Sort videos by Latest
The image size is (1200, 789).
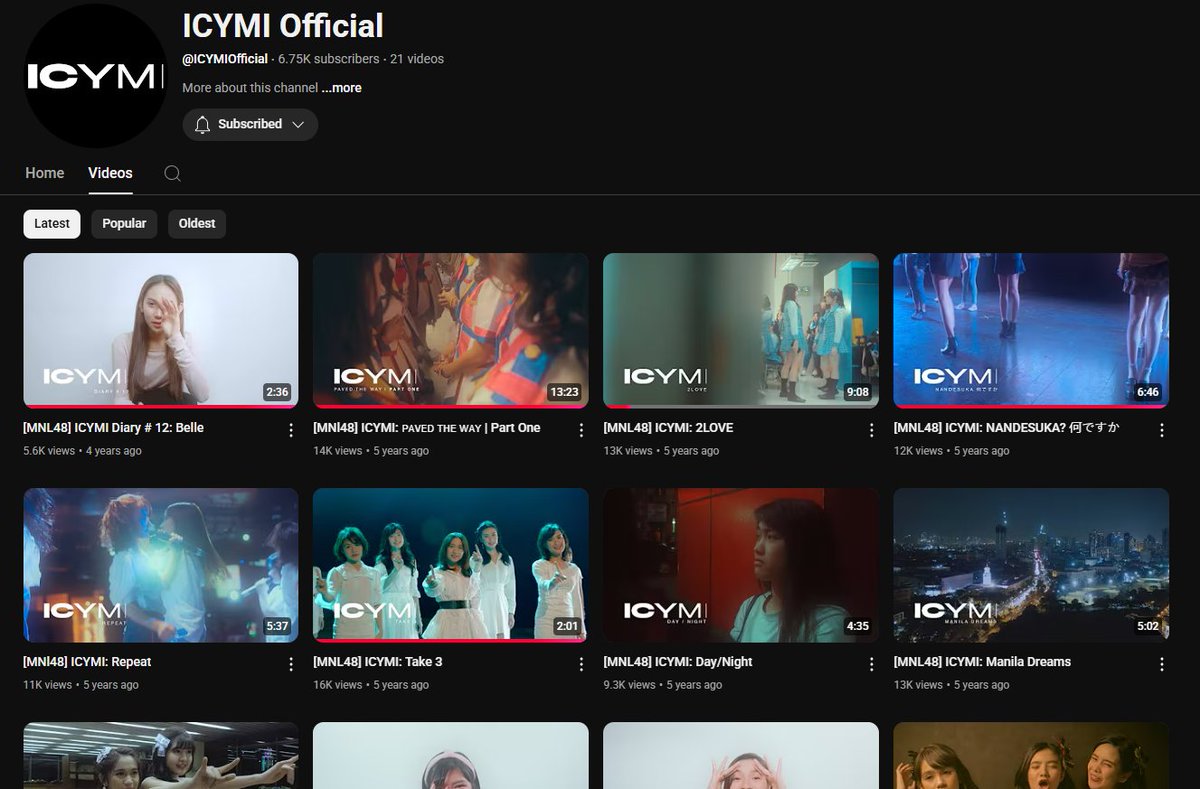(x=52, y=224)
